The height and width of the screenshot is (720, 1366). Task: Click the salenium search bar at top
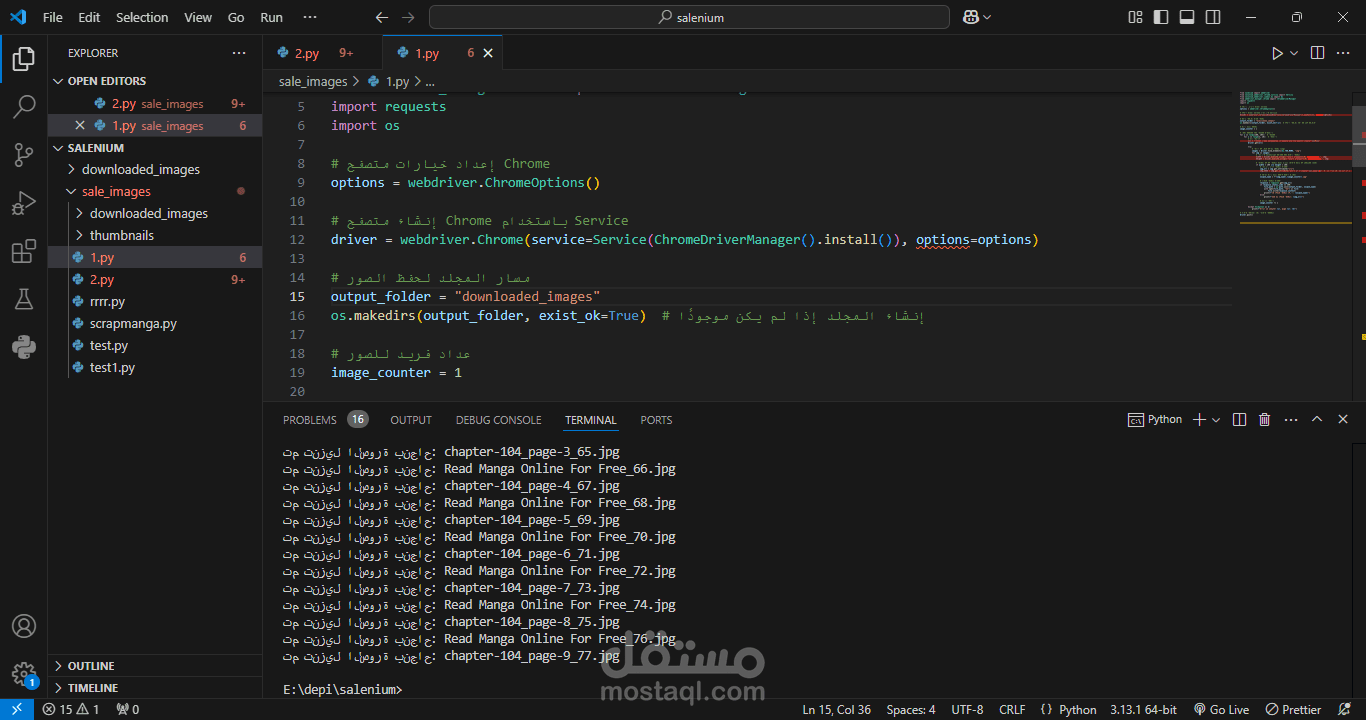pos(688,17)
